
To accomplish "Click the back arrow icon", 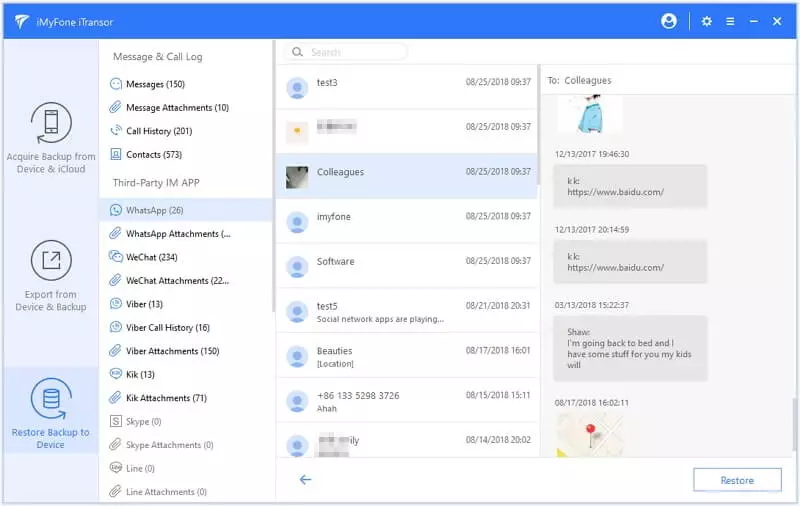I will [x=305, y=480].
